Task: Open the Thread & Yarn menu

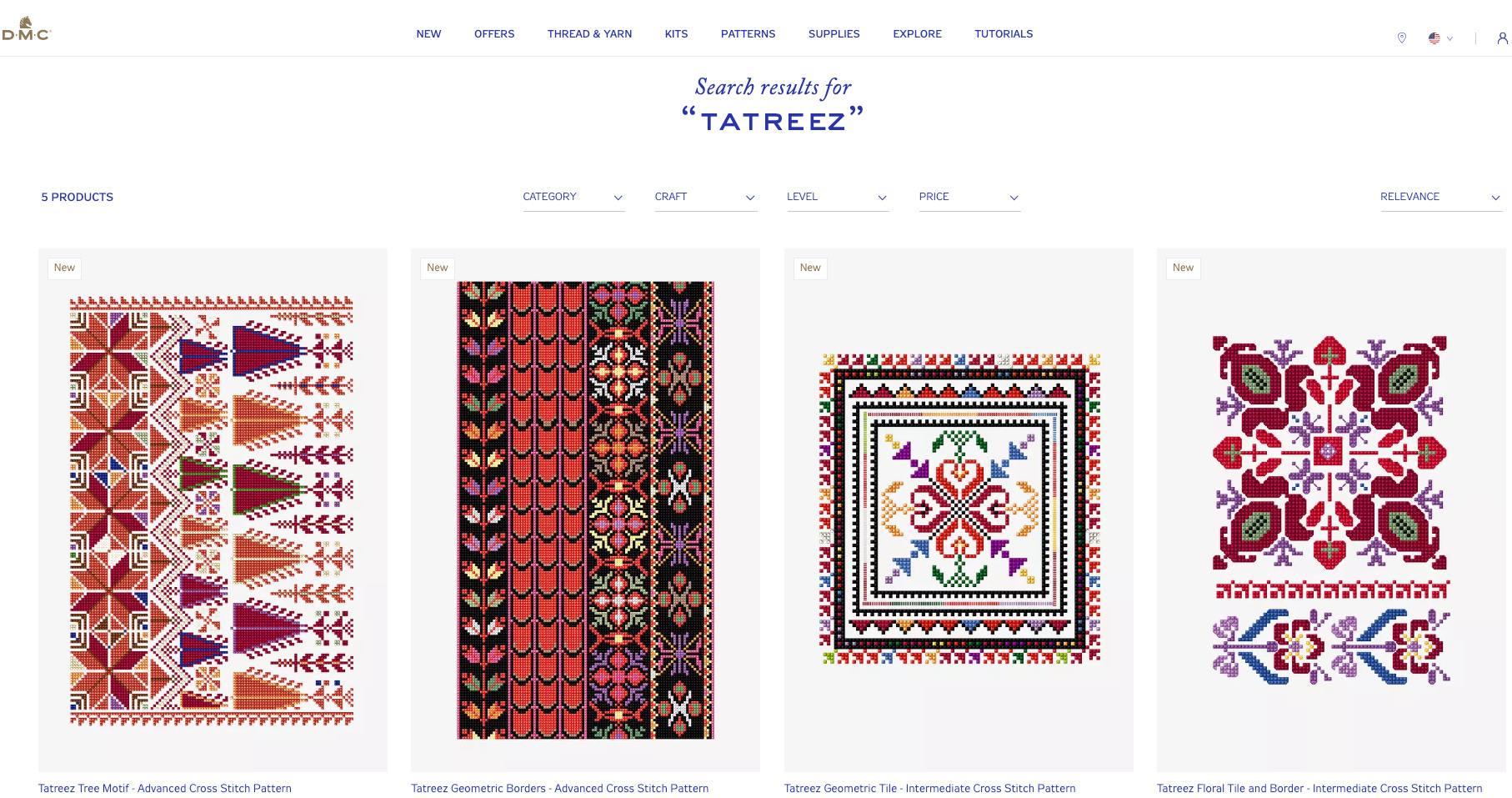Action: coord(589,34)
